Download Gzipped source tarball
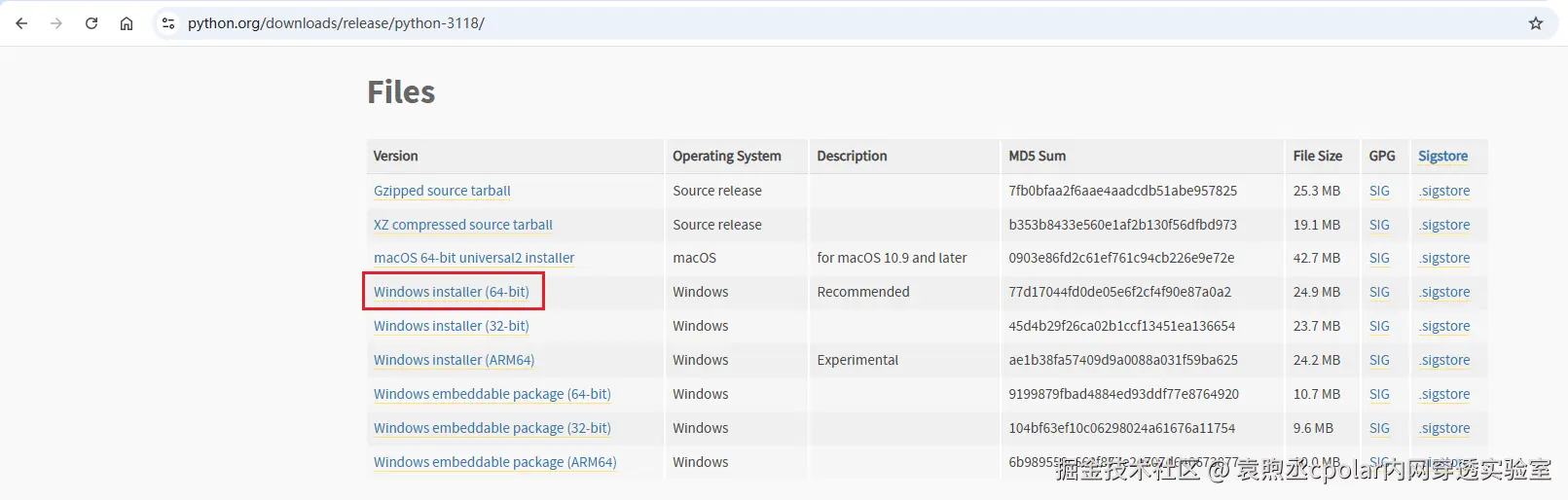 tap(442, 191)
